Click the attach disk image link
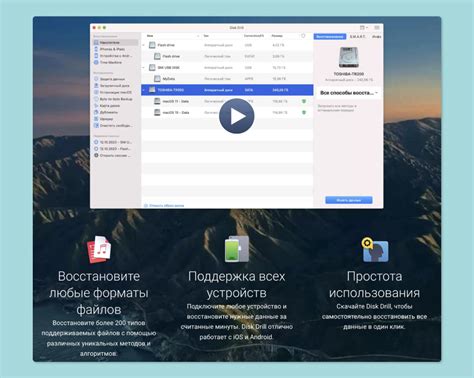This screenshot has width=474, height=378. coord(164,206)
